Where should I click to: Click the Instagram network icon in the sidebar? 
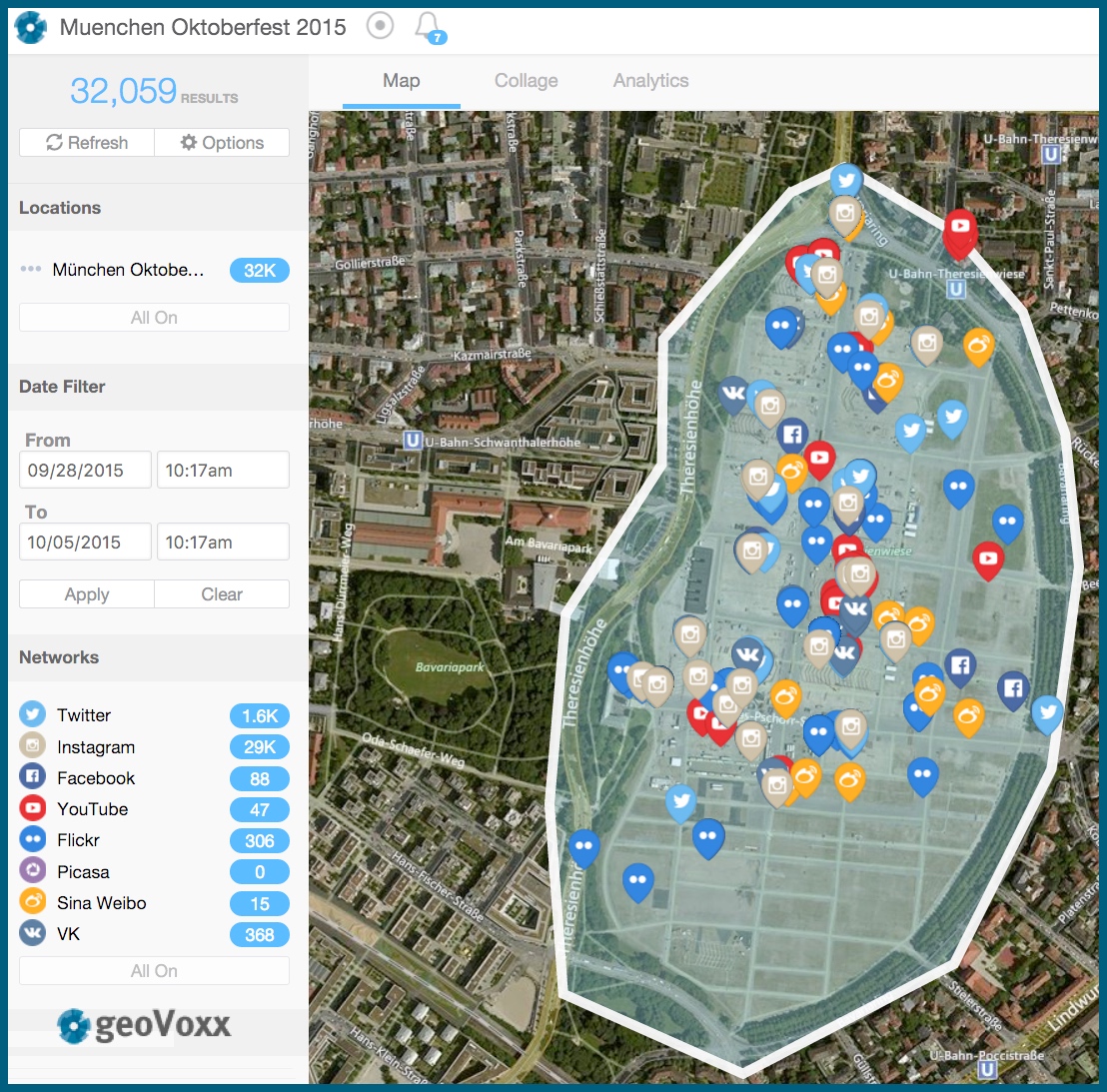pyautogui.click(x=33, y=745)
